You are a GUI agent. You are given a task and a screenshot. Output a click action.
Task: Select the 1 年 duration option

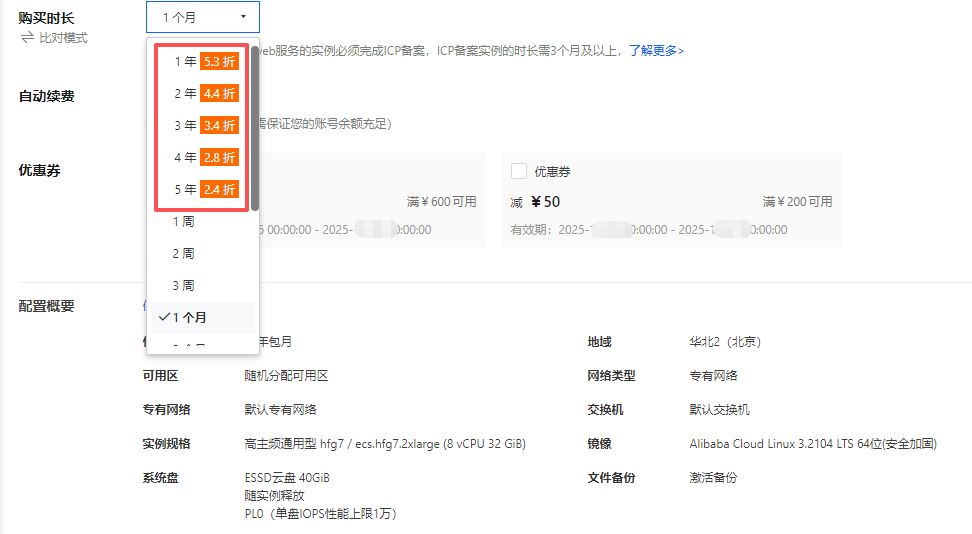click(184, 62)
